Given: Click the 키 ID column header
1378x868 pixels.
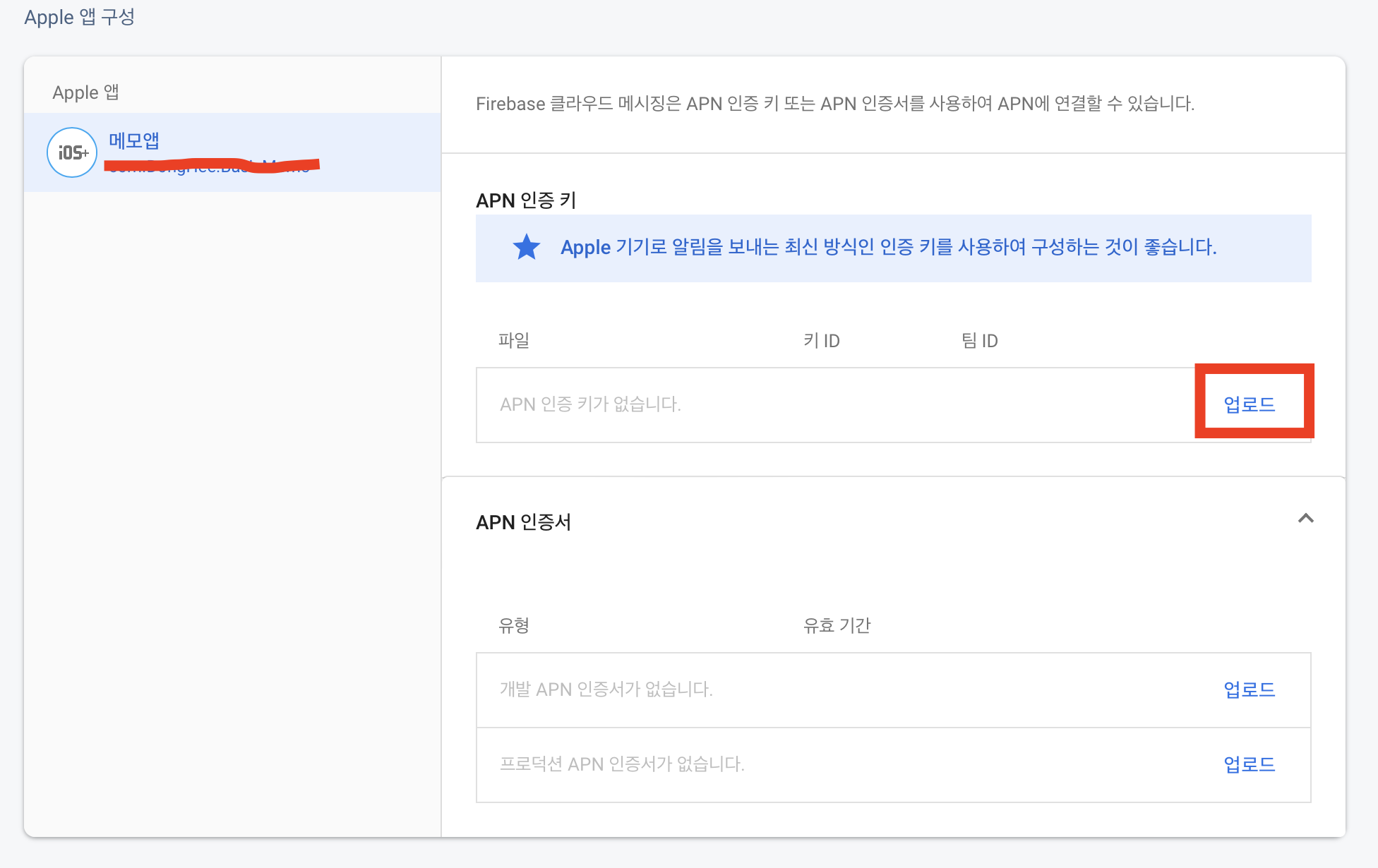Looking at the screenshot, I should coord(821,341).
